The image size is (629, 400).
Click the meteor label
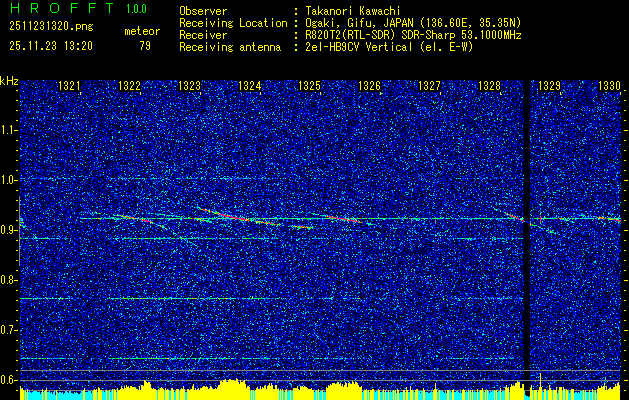click(142, 31)
